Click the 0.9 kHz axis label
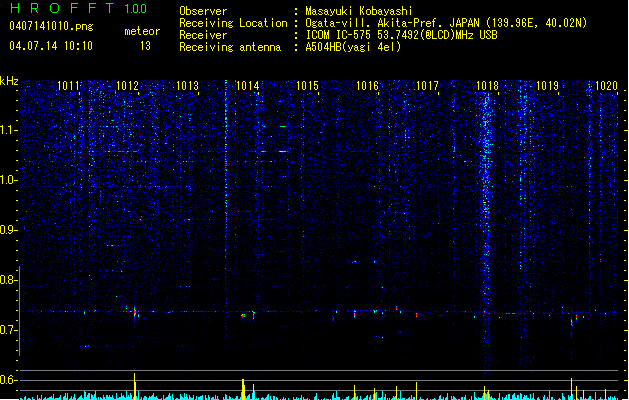This screenshot has width=629, height=400. coord(8,230)
